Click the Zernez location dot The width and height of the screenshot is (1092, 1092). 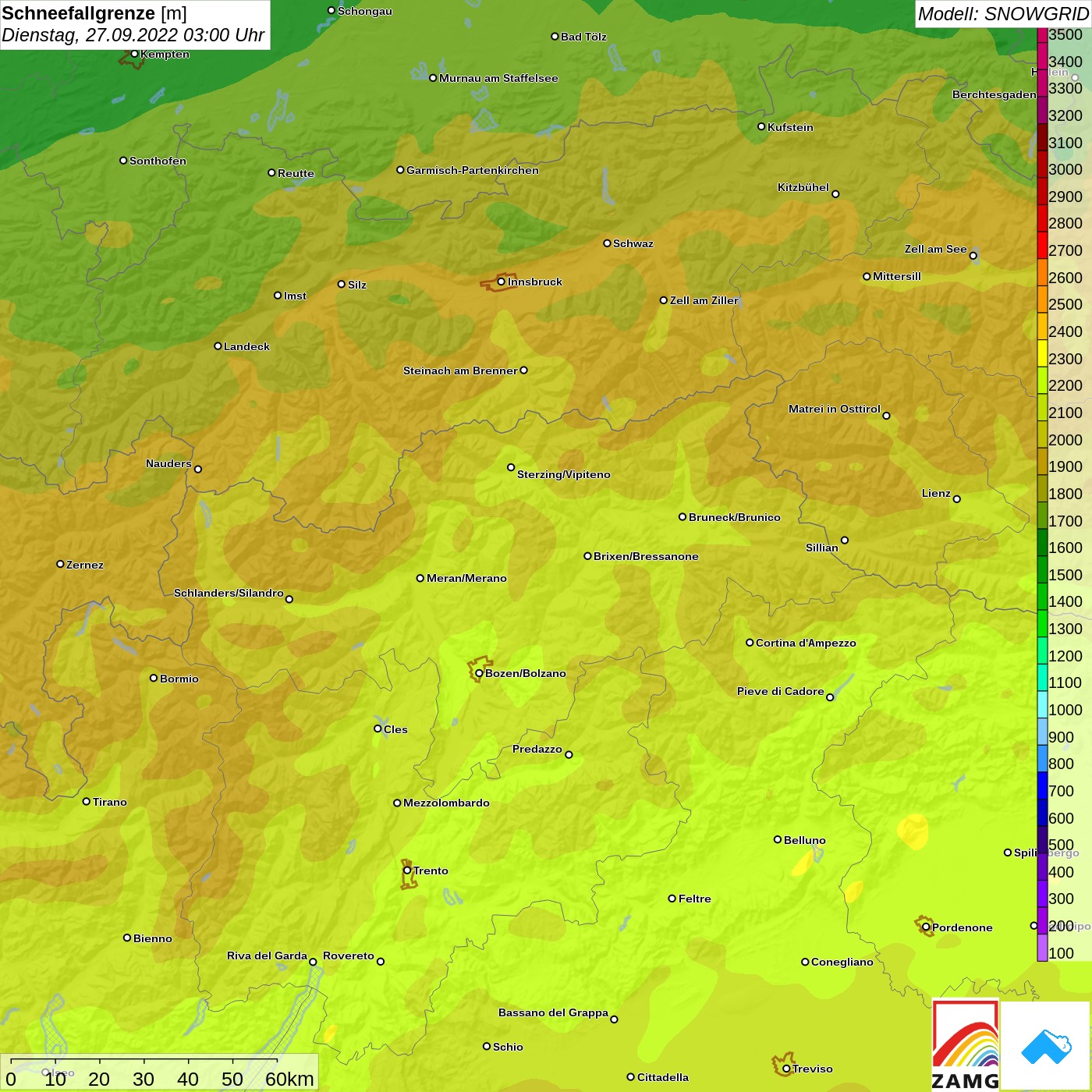pos(60,564)
